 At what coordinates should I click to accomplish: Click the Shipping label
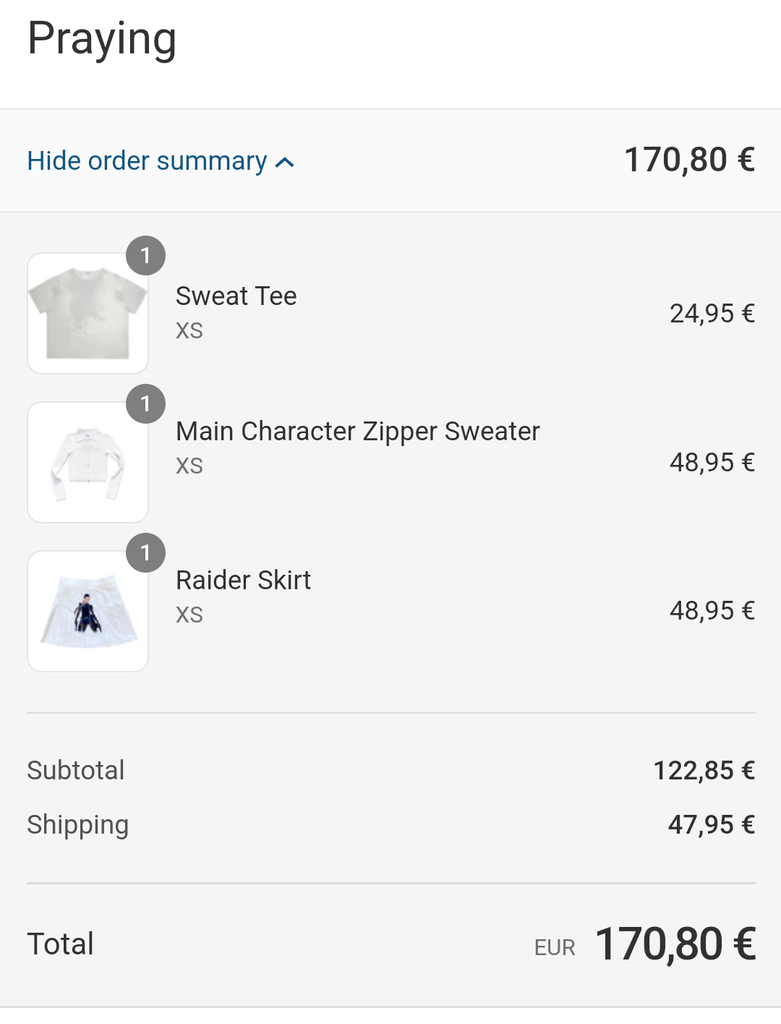[78, 825]
